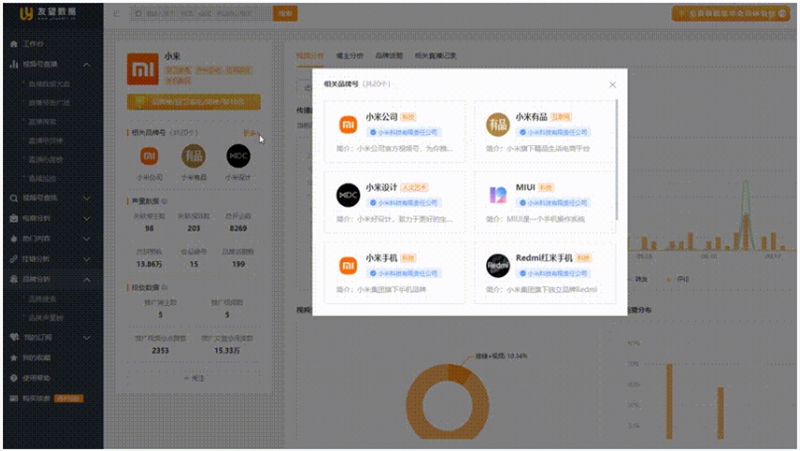
Task: Click the 小米有品 avatar in the background panel
Action: click(193, 156)
